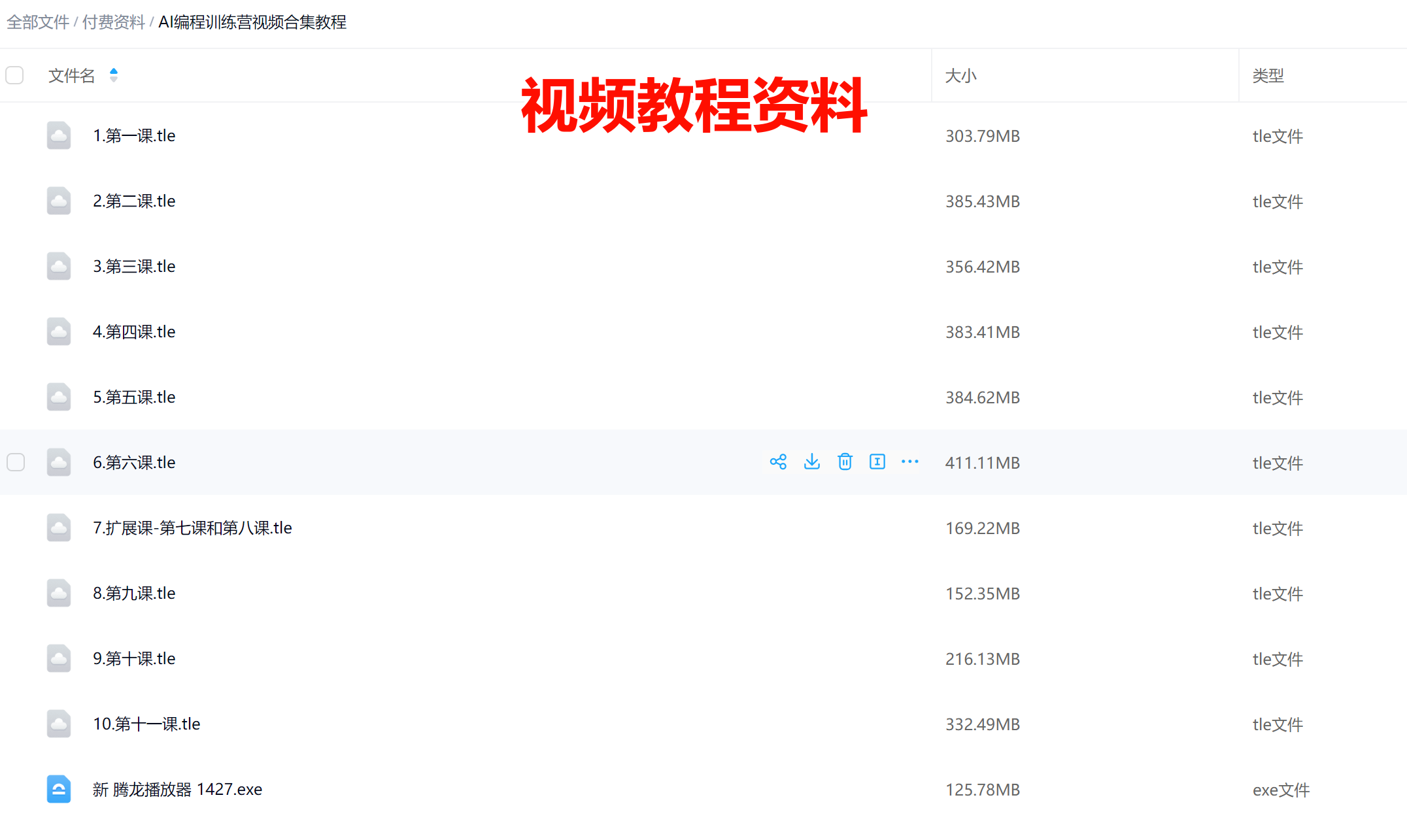This screenshot has height=840, width=1407.
Task: Click file icon of 1.第一课.tle
Action: (x=59, y=135)
